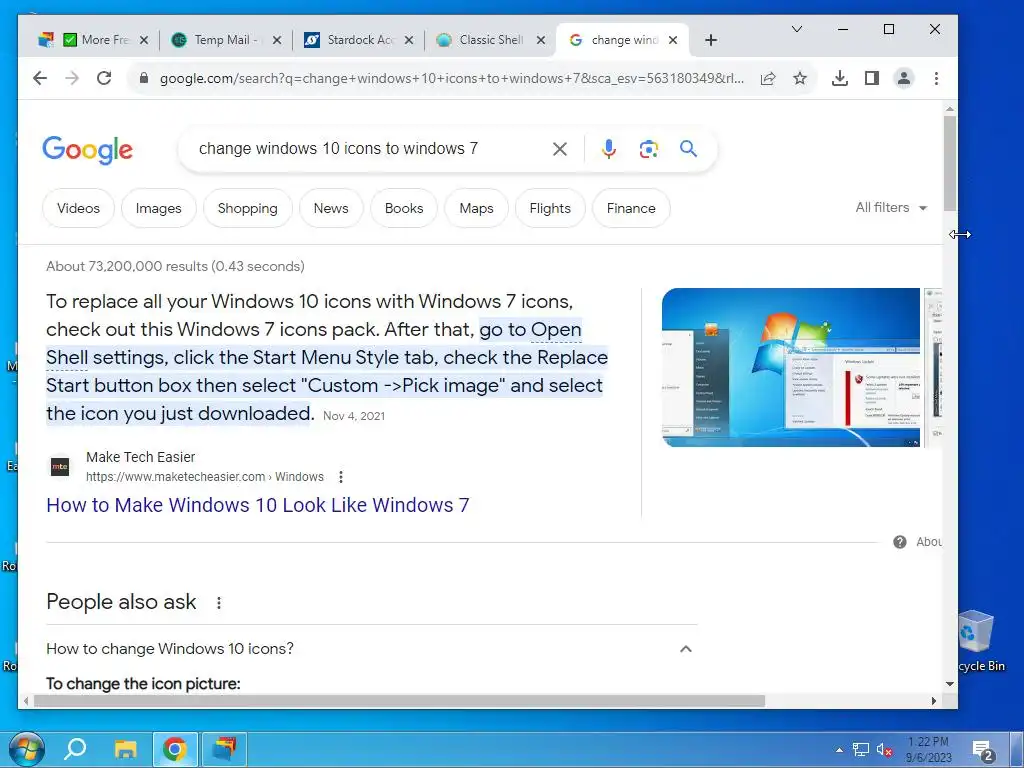Select the Shopping search filter
This screenshot has height=768, width=1024.
[248, 208]
